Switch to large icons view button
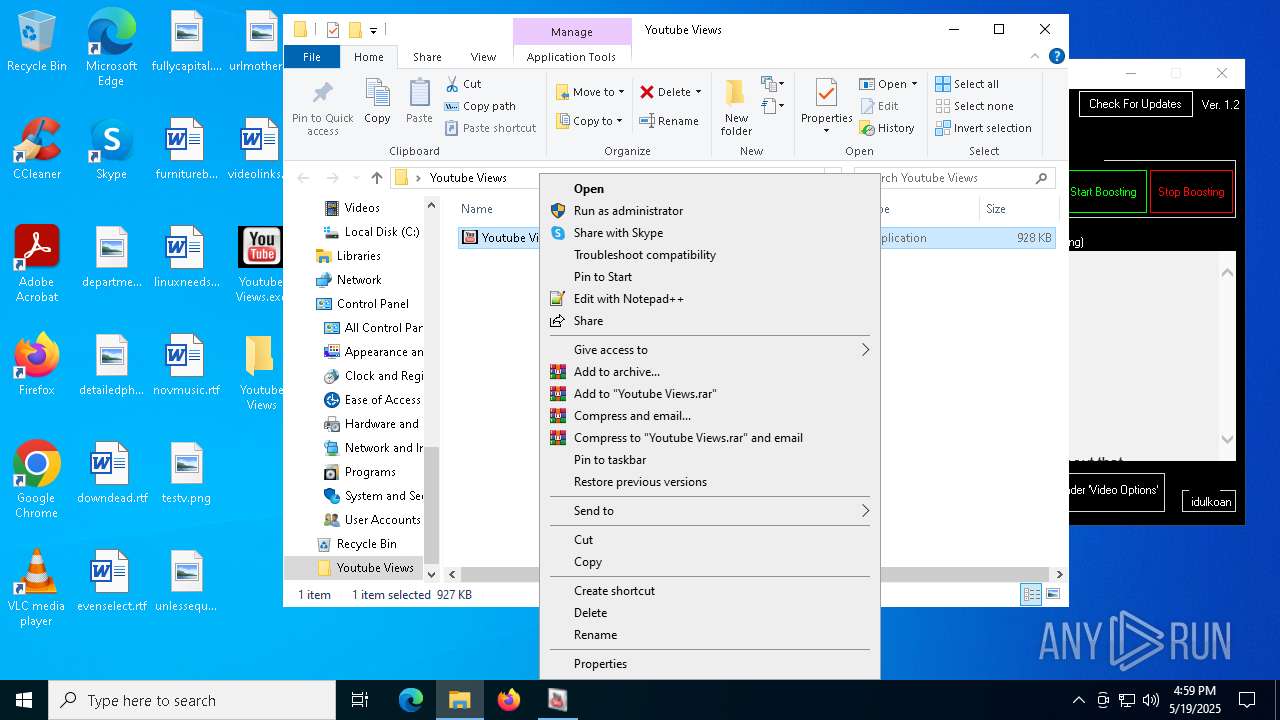 (1052, 594)
